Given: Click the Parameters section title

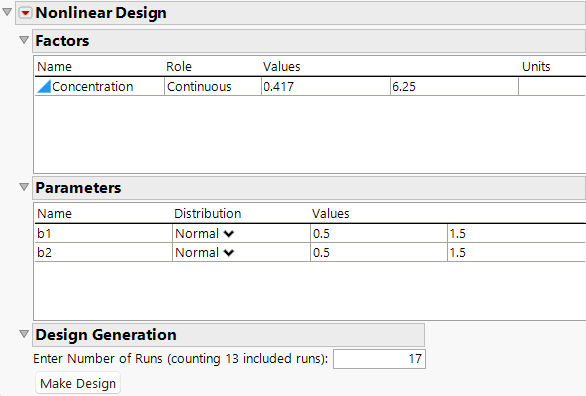Looking at the screenshot, I should point(78,188).
